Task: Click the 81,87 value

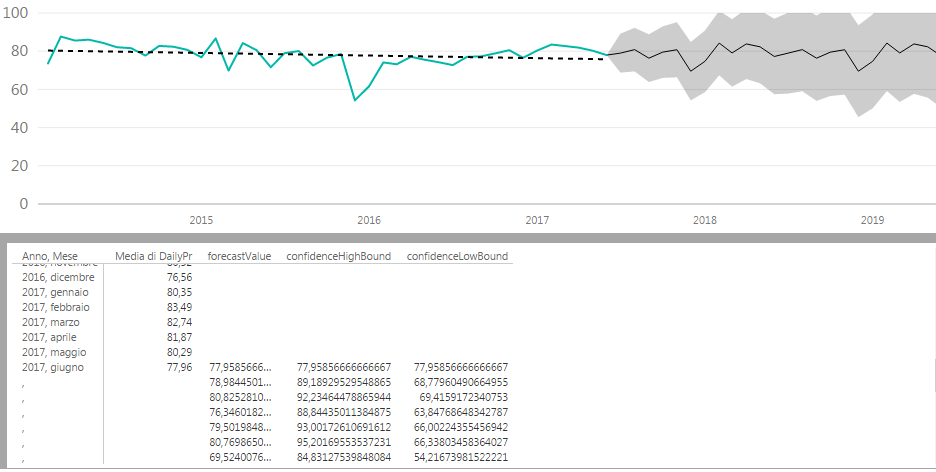Action: [180, 337]
